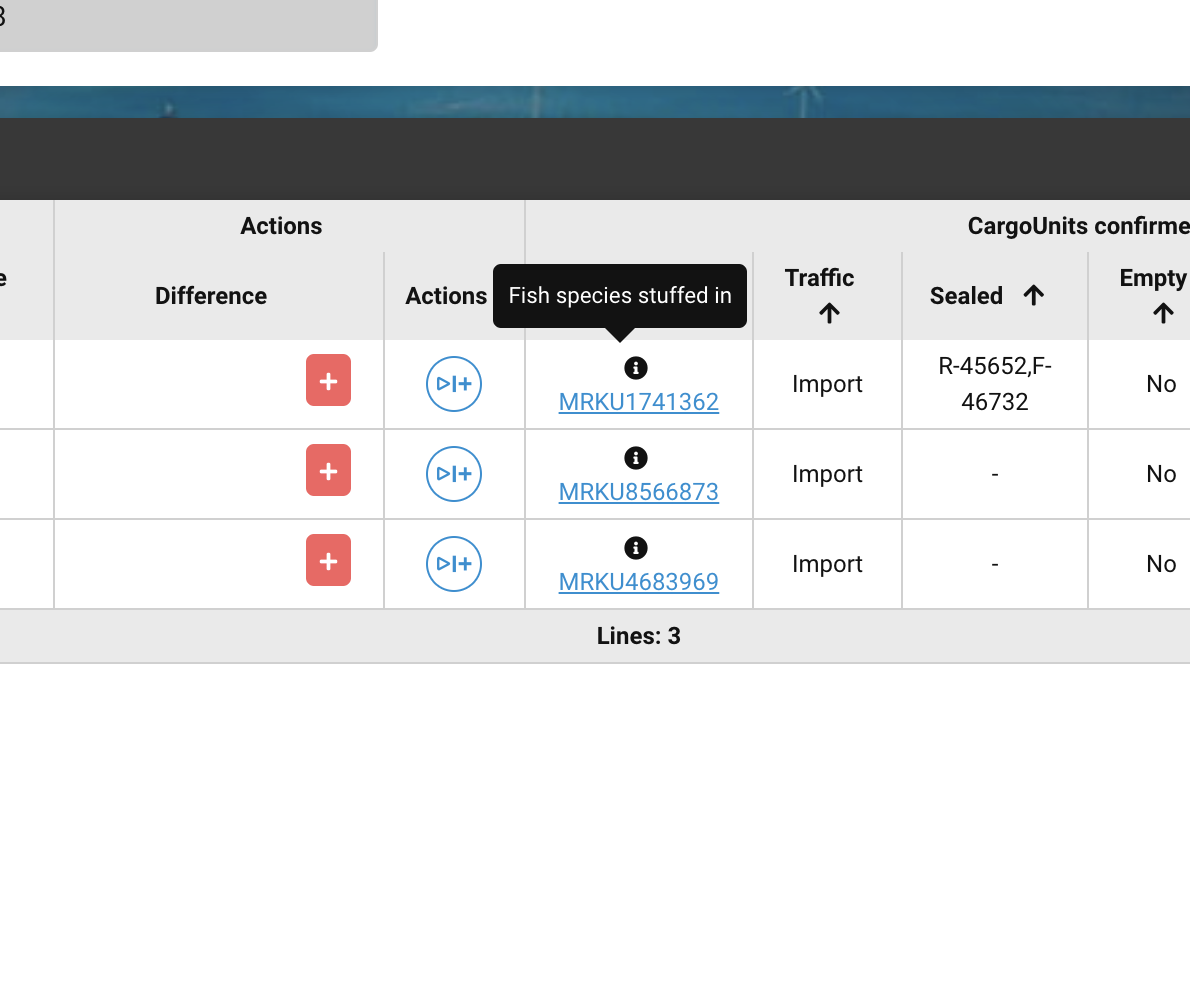Select the blue circular action icon for MRKU8566873
Viewport: 1190px width, 986px height.
454,474
